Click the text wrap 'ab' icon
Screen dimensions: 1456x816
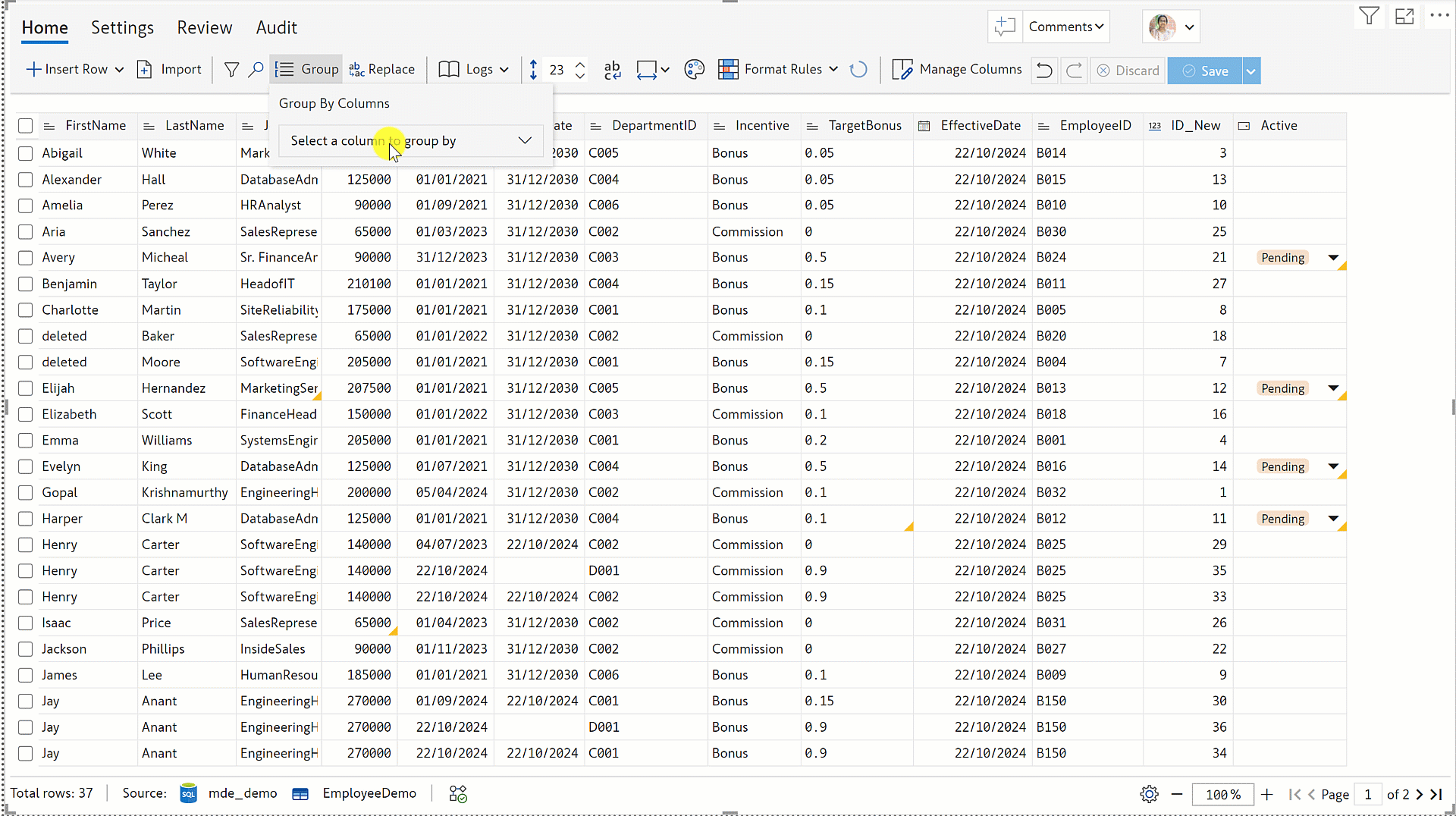point(612,70)
